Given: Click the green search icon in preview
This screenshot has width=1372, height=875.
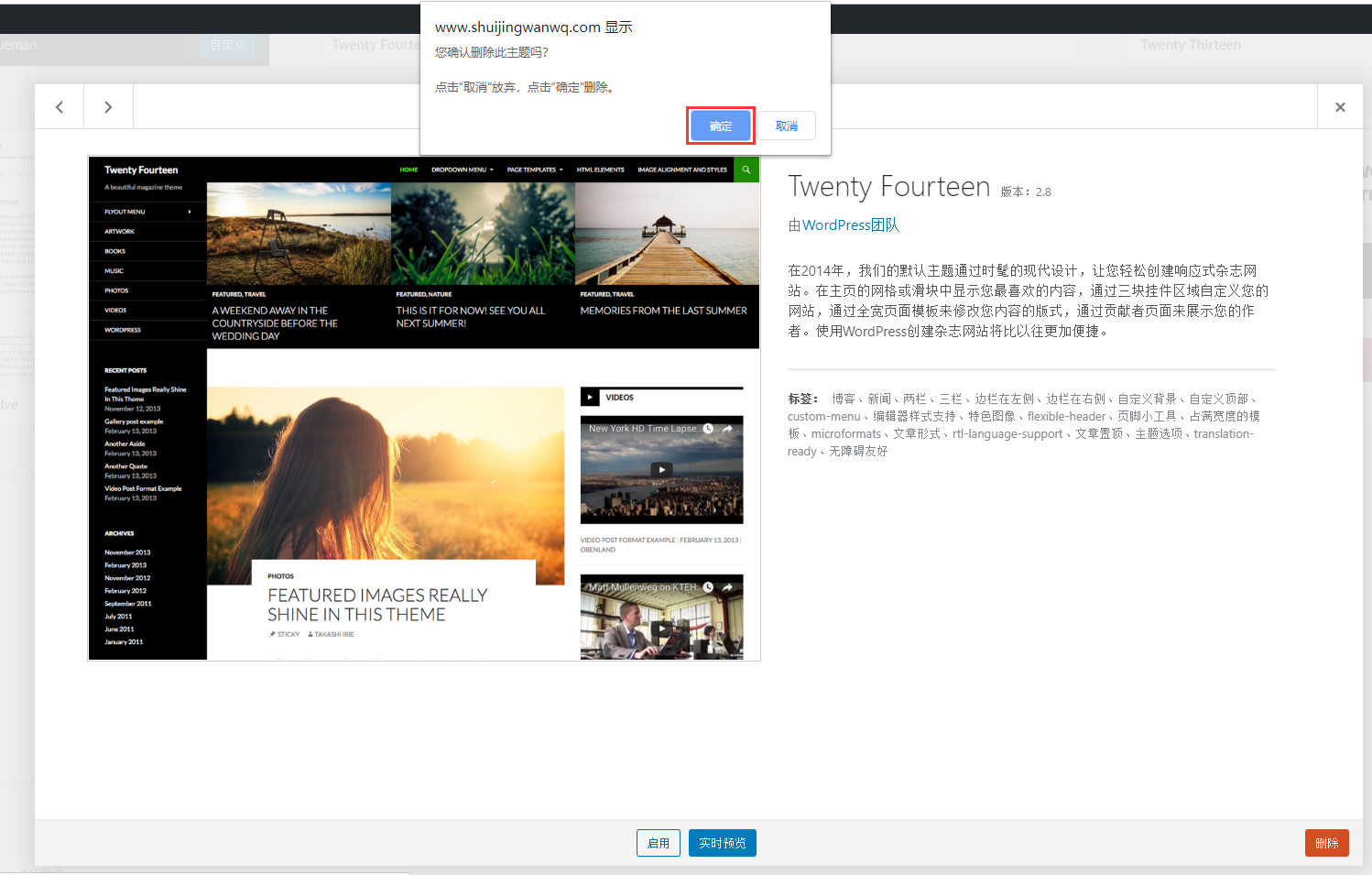Looking at the screenshot, I should (x=746, y=170).
